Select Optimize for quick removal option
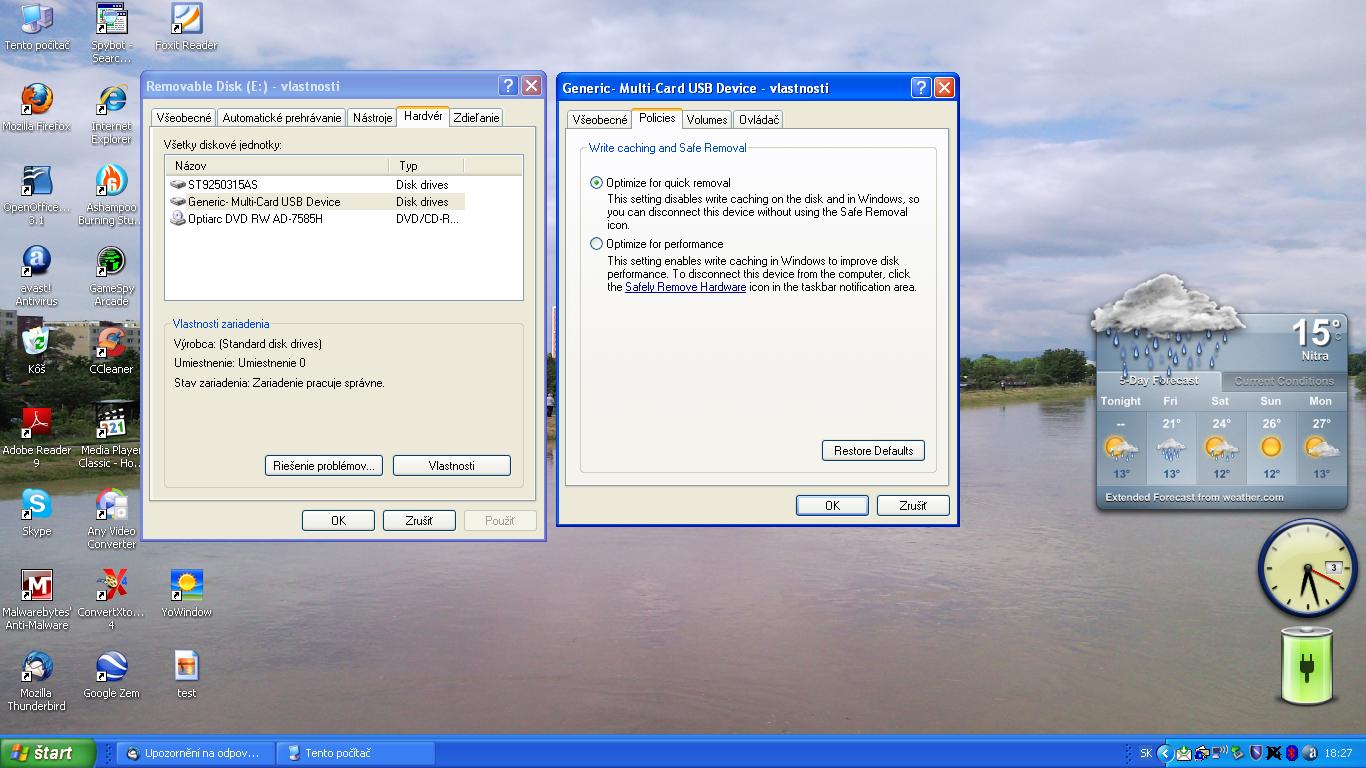Screen dimensions: 1366x768 point(597,183)
